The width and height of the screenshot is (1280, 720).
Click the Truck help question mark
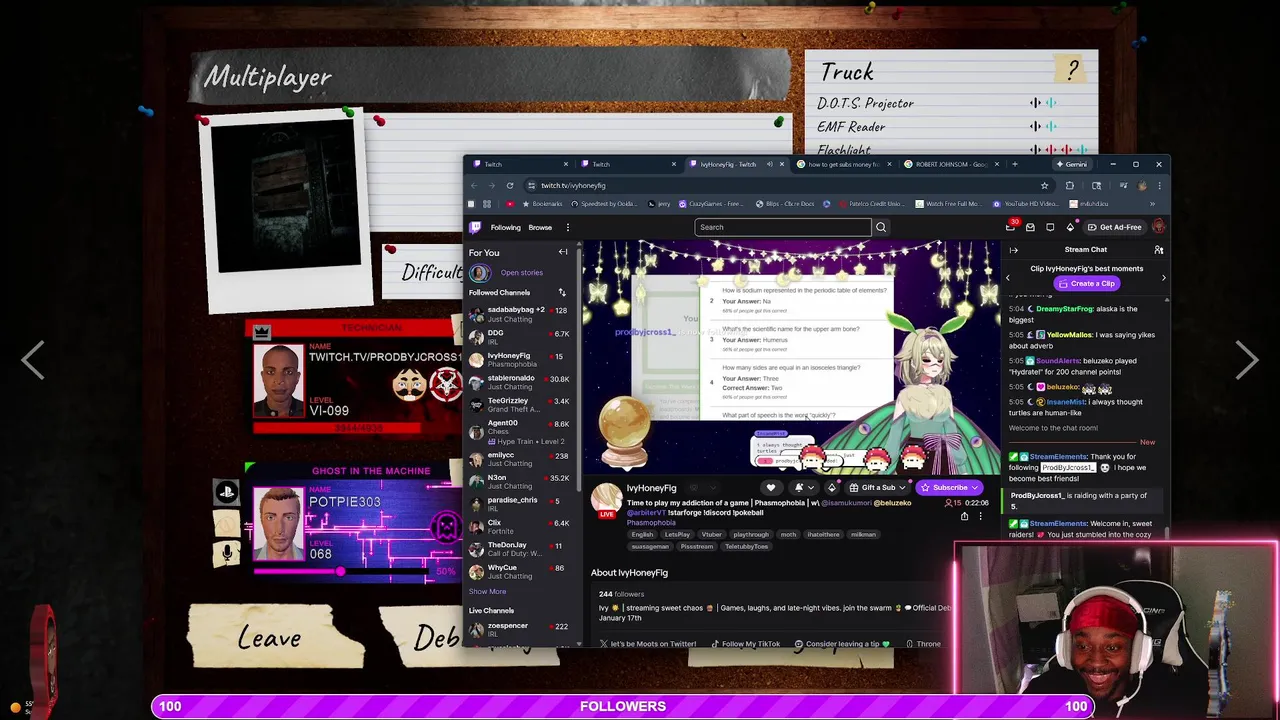(1073, 70)
